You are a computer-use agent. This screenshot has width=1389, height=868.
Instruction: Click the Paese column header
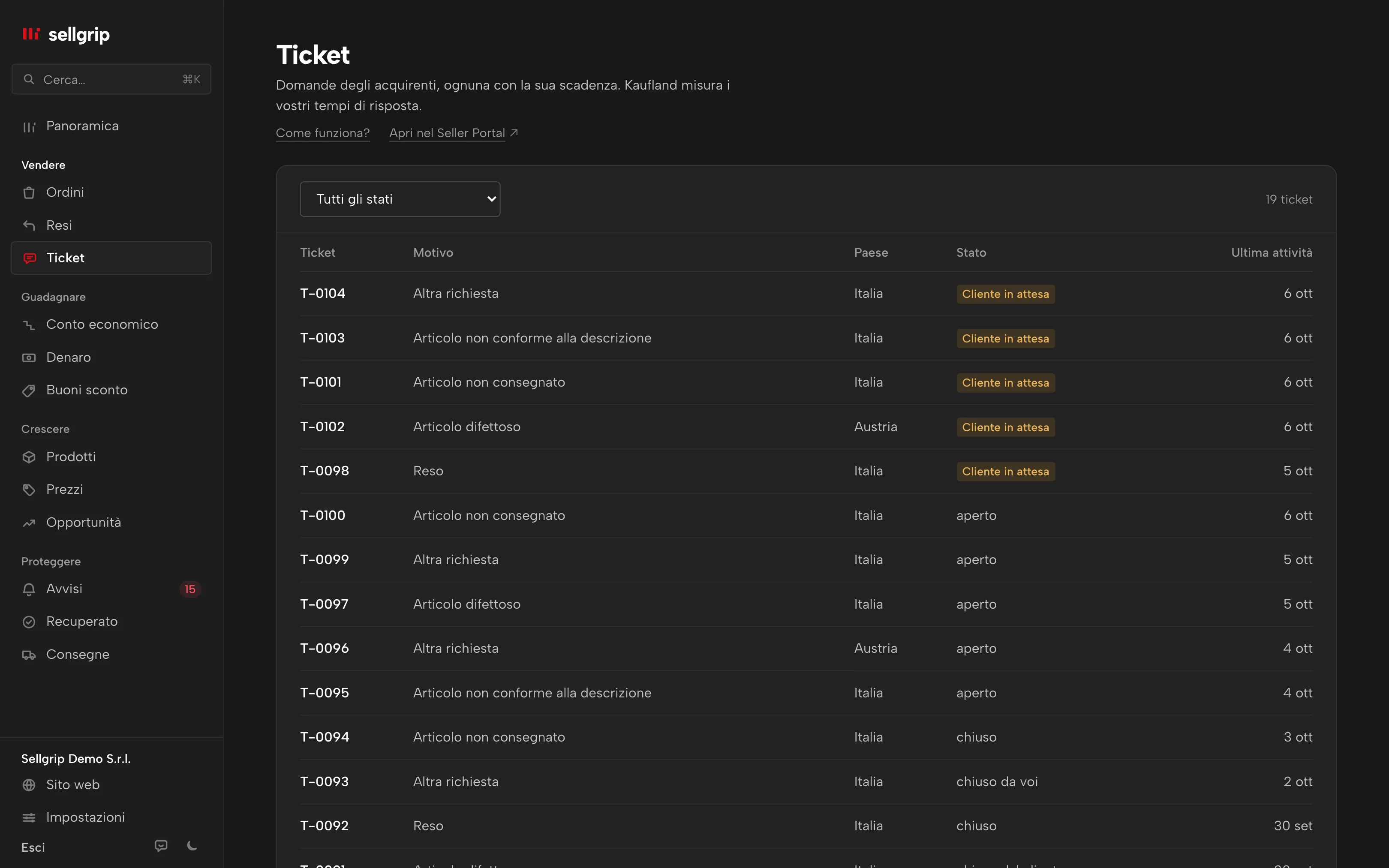[871, 252]
